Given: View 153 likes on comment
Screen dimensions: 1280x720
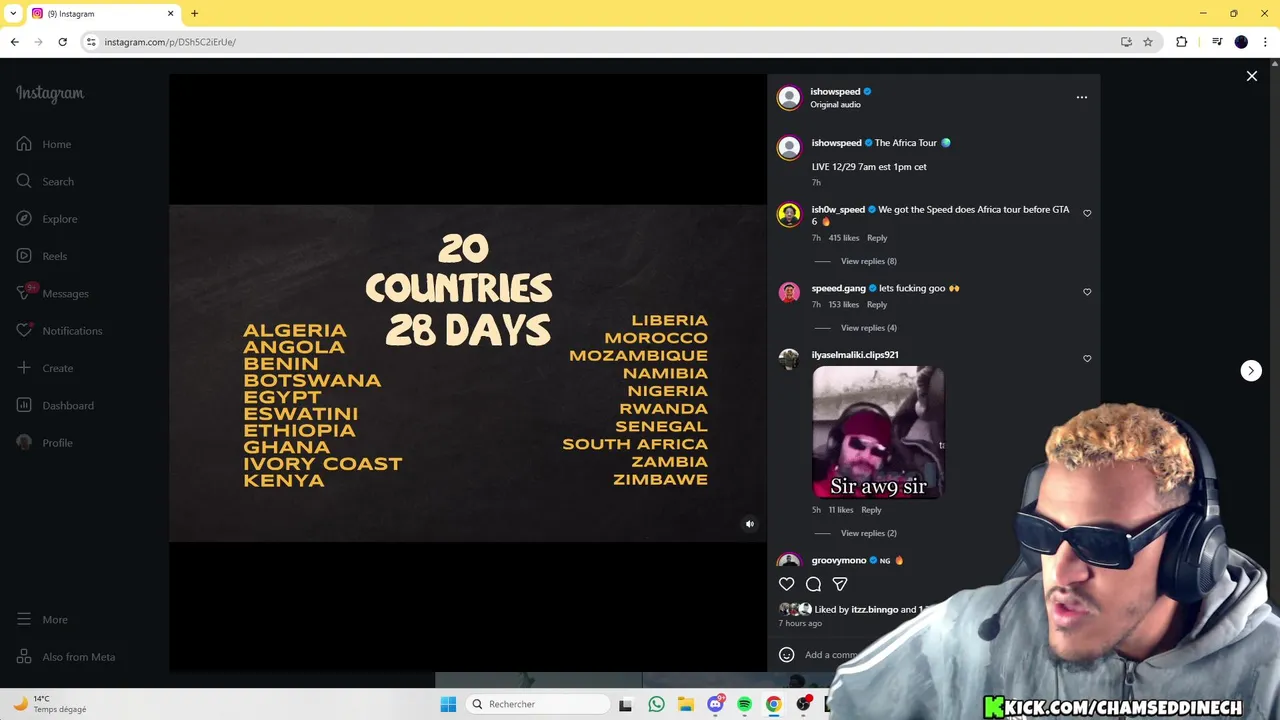Looking at the screenshot, I should pos(843,304).
